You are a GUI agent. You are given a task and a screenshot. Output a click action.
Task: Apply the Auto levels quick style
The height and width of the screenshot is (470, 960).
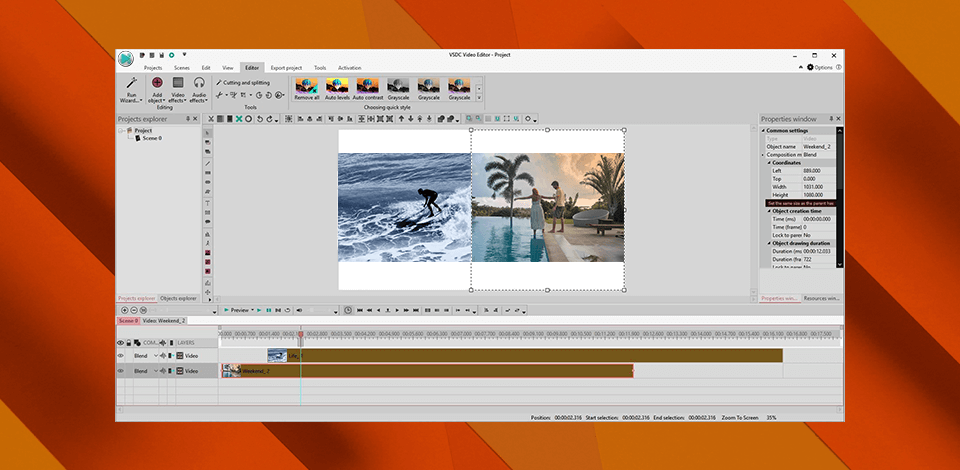[x=338, y=86]
